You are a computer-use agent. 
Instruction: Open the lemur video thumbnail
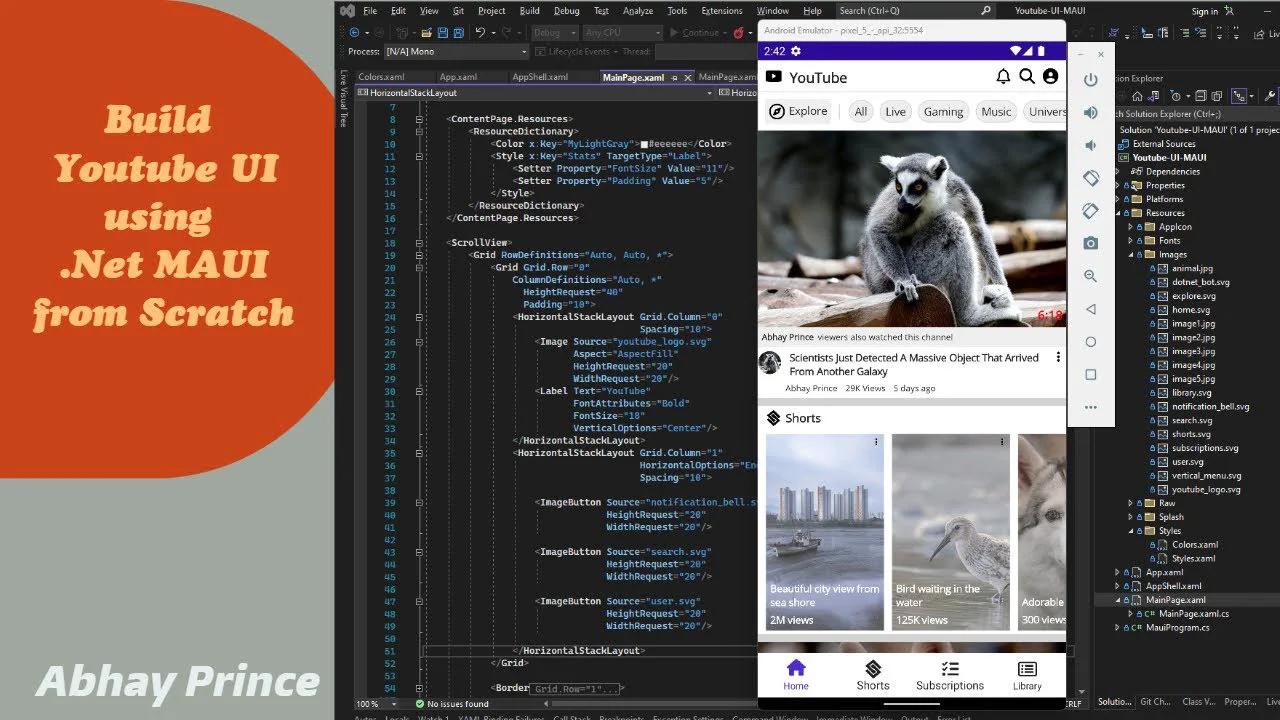(x=912, y=229)
